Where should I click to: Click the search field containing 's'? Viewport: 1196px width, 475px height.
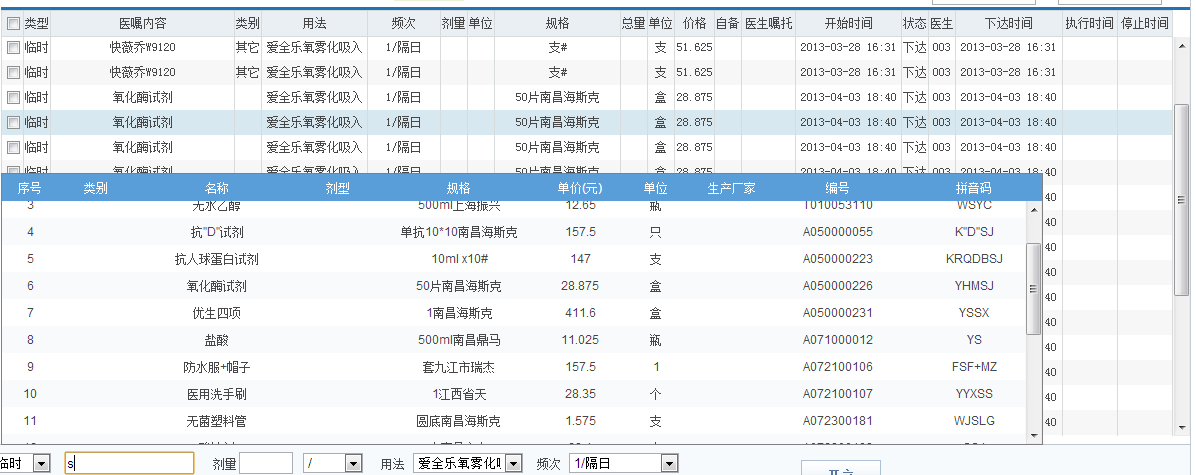(129, 463)
